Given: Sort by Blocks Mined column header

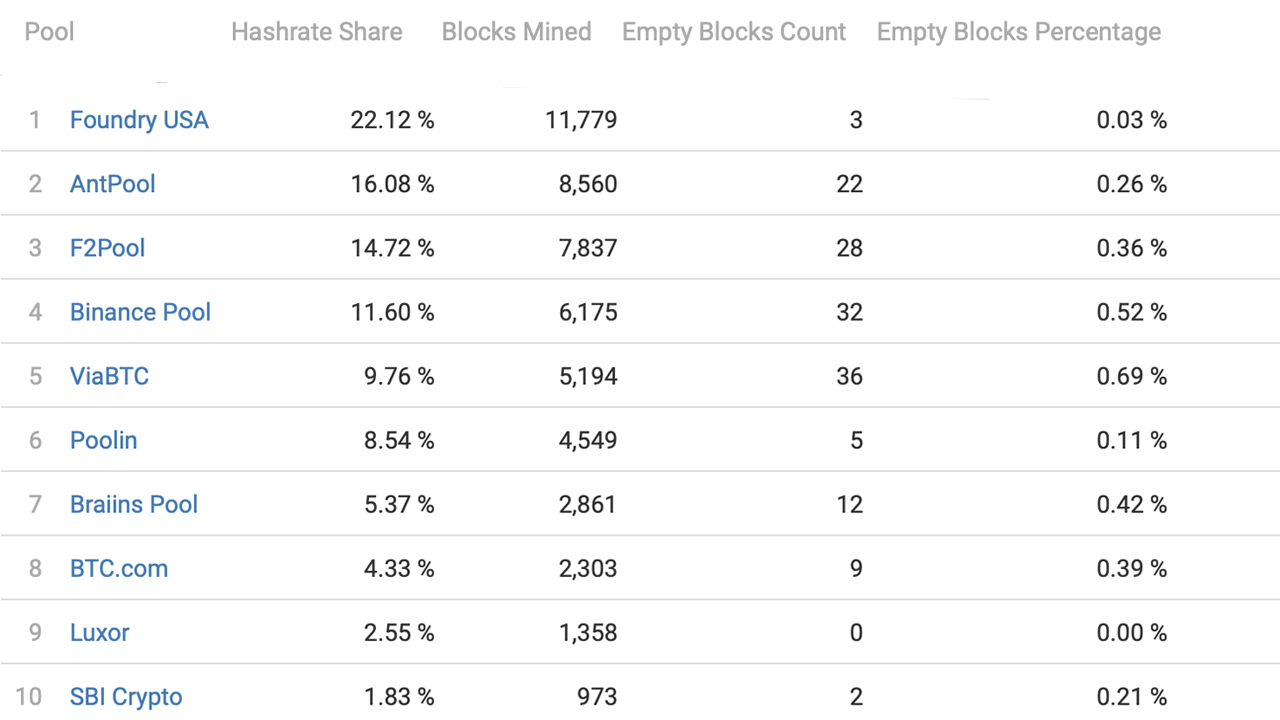Looking at the screenshot, I should pos(516,32).
